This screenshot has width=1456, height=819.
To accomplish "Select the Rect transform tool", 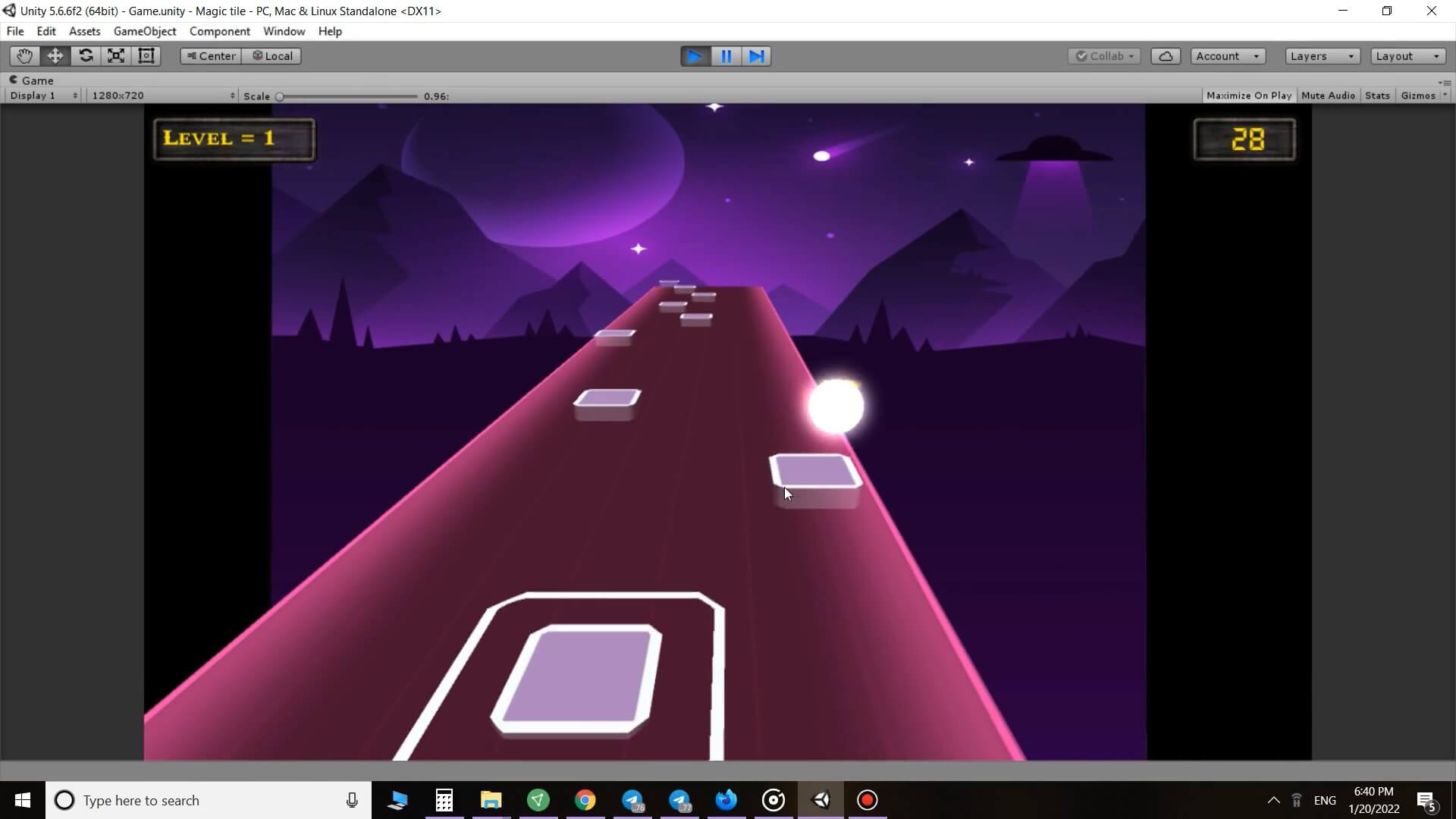I will click(146, 56).
